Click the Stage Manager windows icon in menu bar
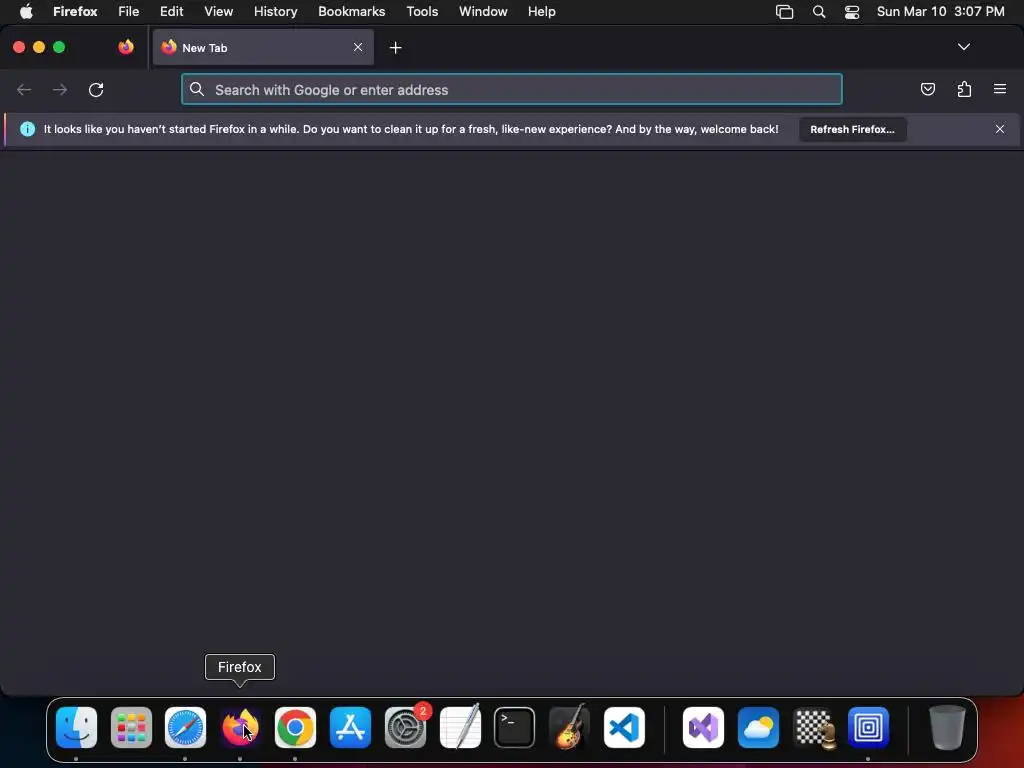The width and height of the screenshot is (1024, 768). coord(784,12)
